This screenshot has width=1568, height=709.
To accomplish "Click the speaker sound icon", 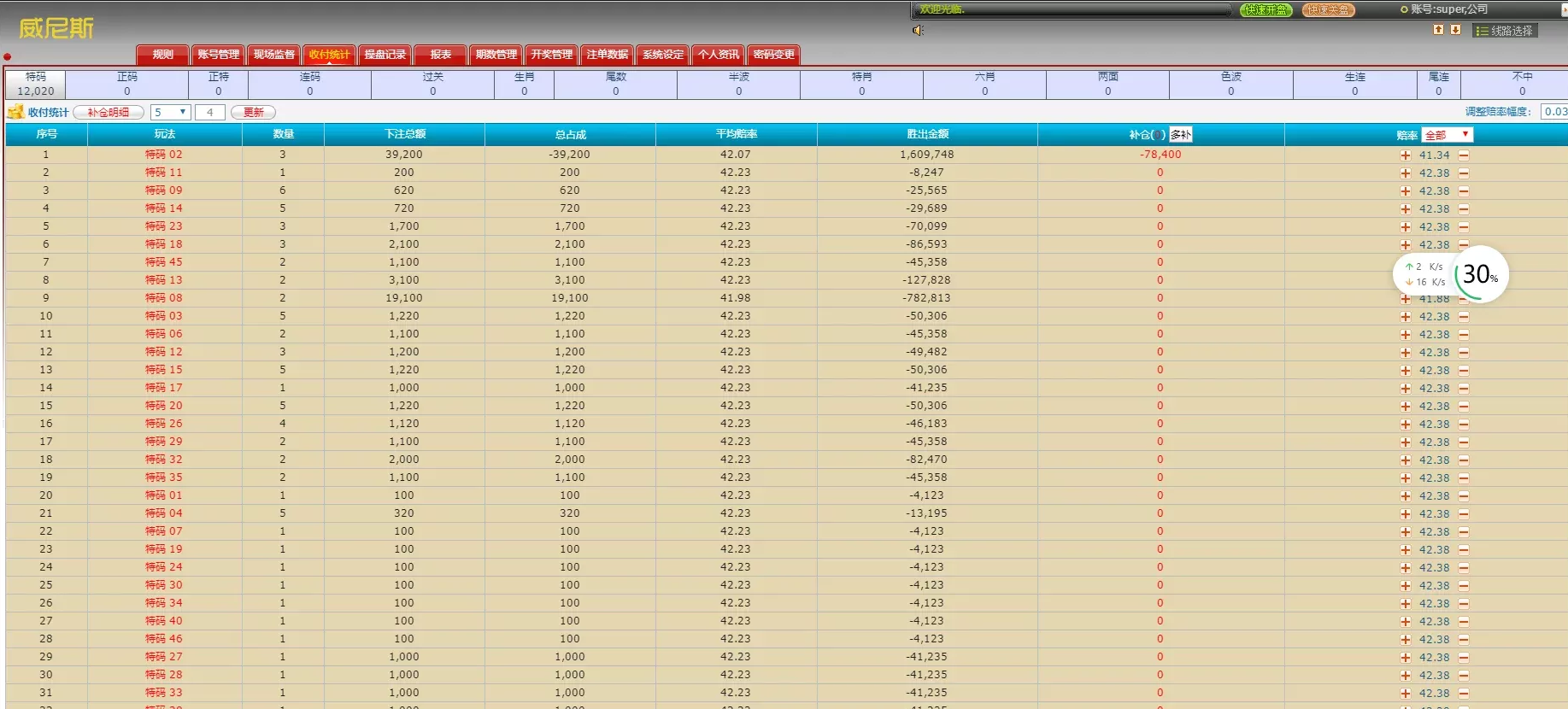I will [919, 31].
